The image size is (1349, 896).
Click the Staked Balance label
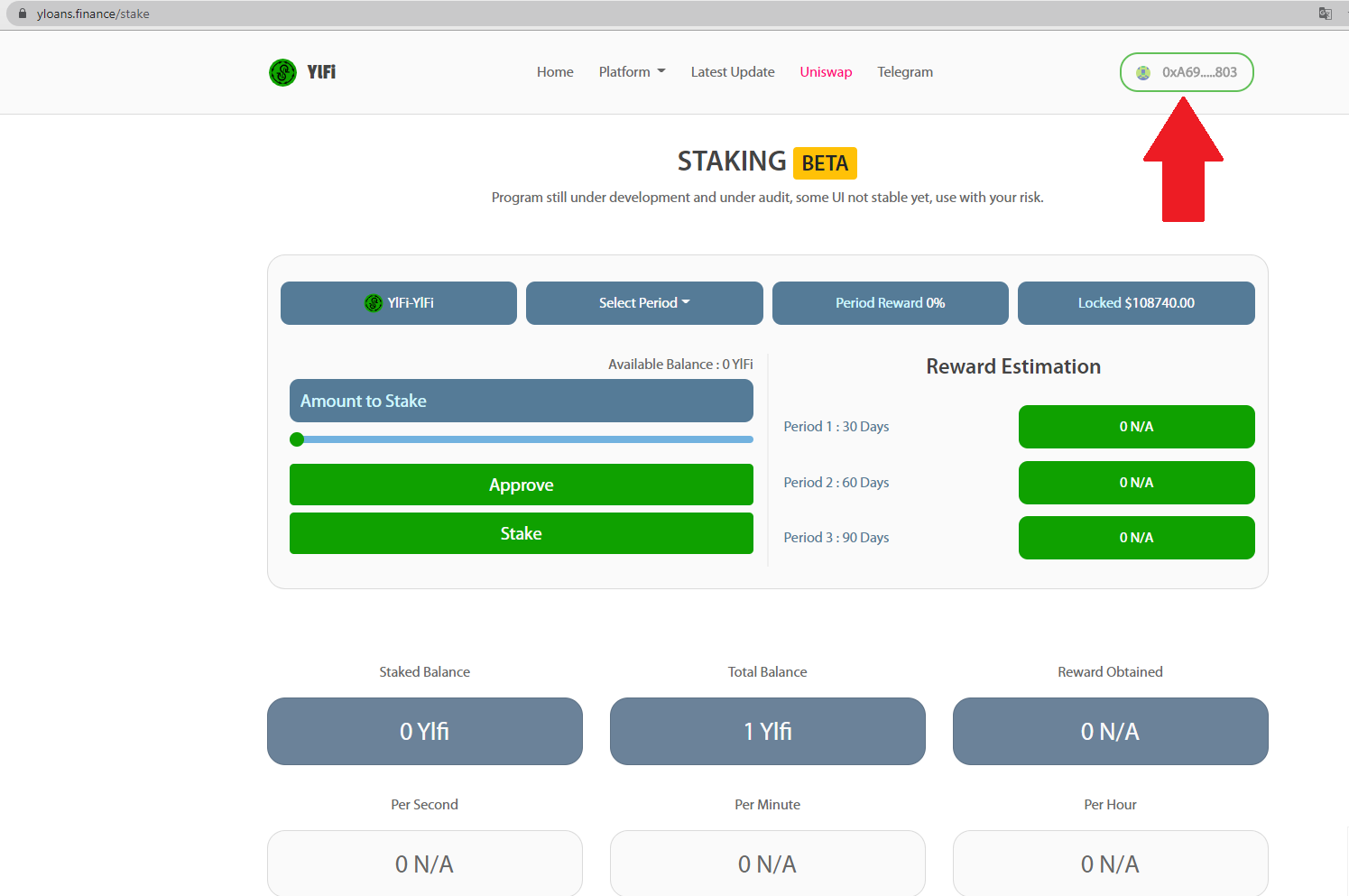click(425, 672)
